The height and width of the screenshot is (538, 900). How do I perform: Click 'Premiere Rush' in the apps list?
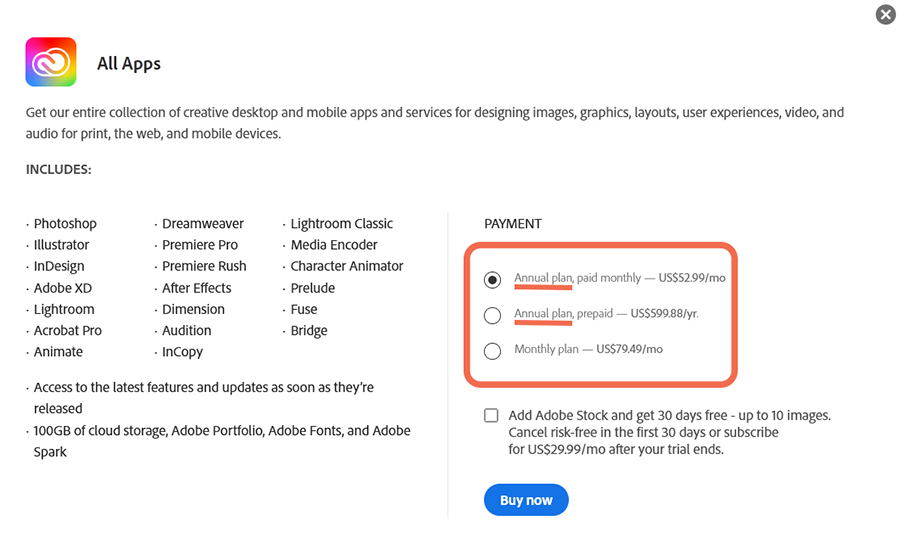pyautogui.click(x=204, y=266)
